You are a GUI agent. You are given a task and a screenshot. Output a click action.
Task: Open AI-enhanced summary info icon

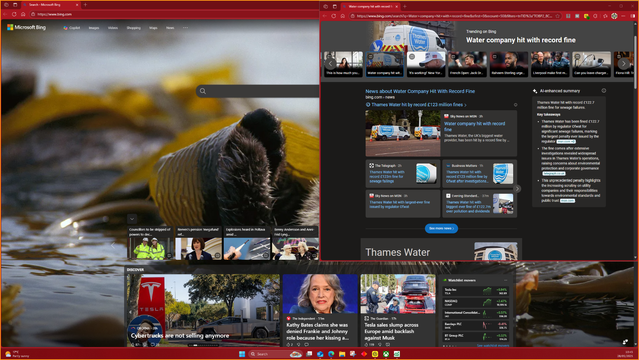(604, 91)
